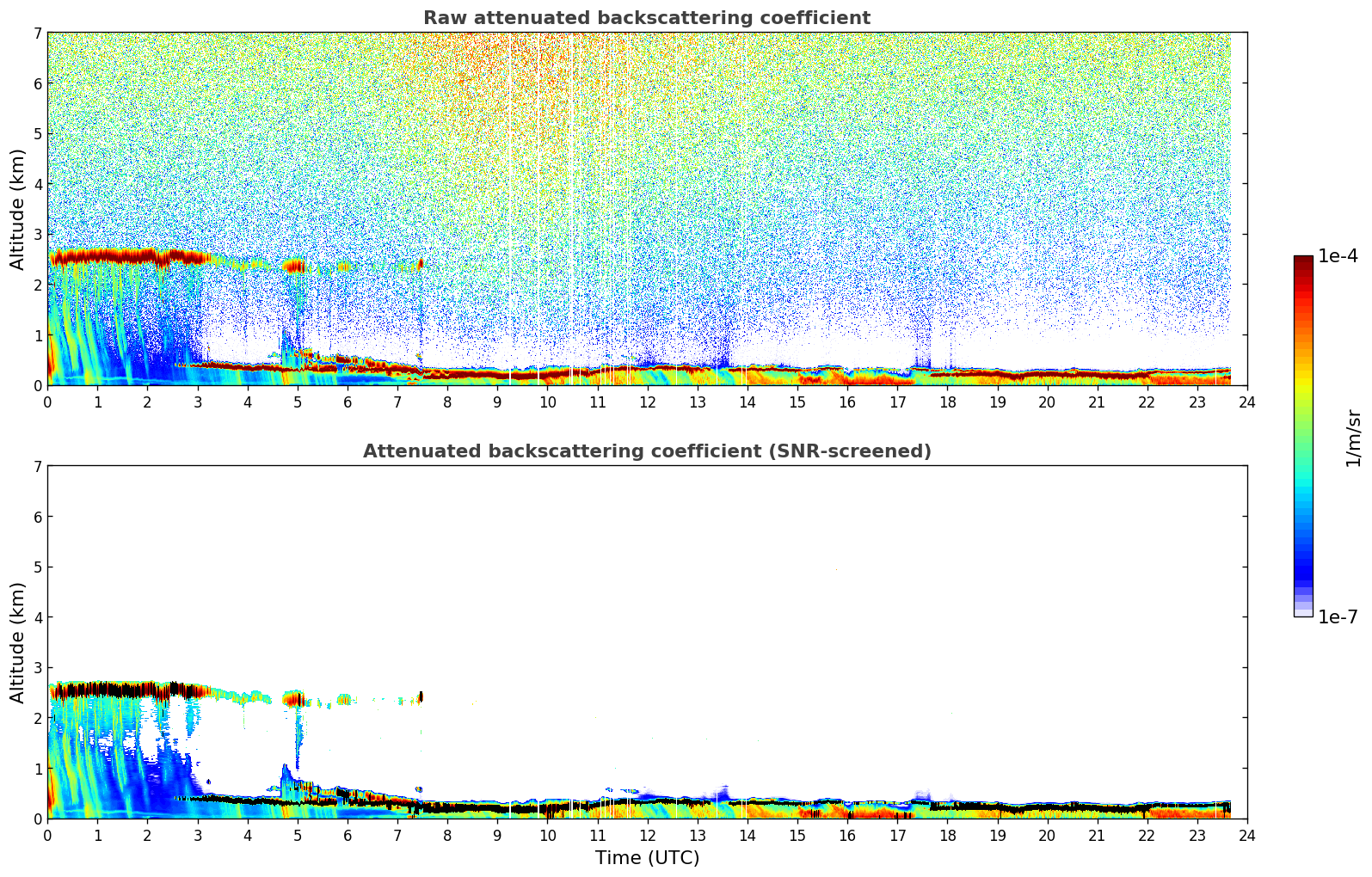
Task: Click the 'Raw attenuated backscattering coefficient' title
Action: (x=646, y=18)
